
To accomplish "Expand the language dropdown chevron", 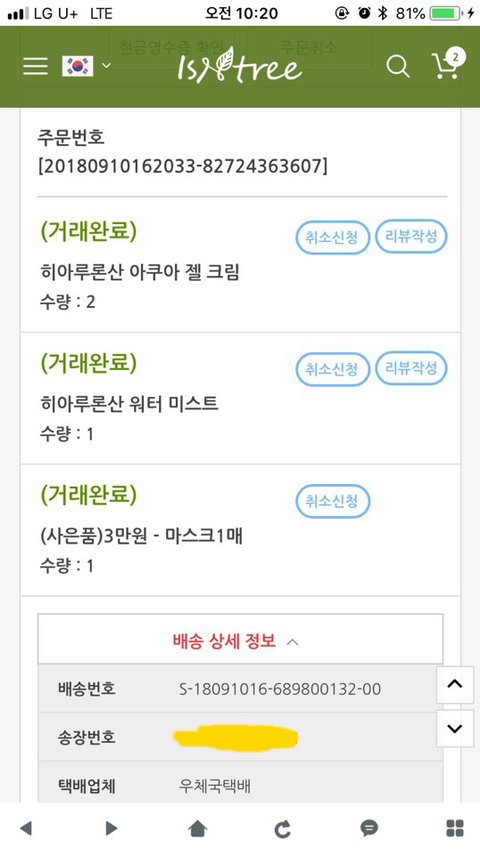I will 106,66.
